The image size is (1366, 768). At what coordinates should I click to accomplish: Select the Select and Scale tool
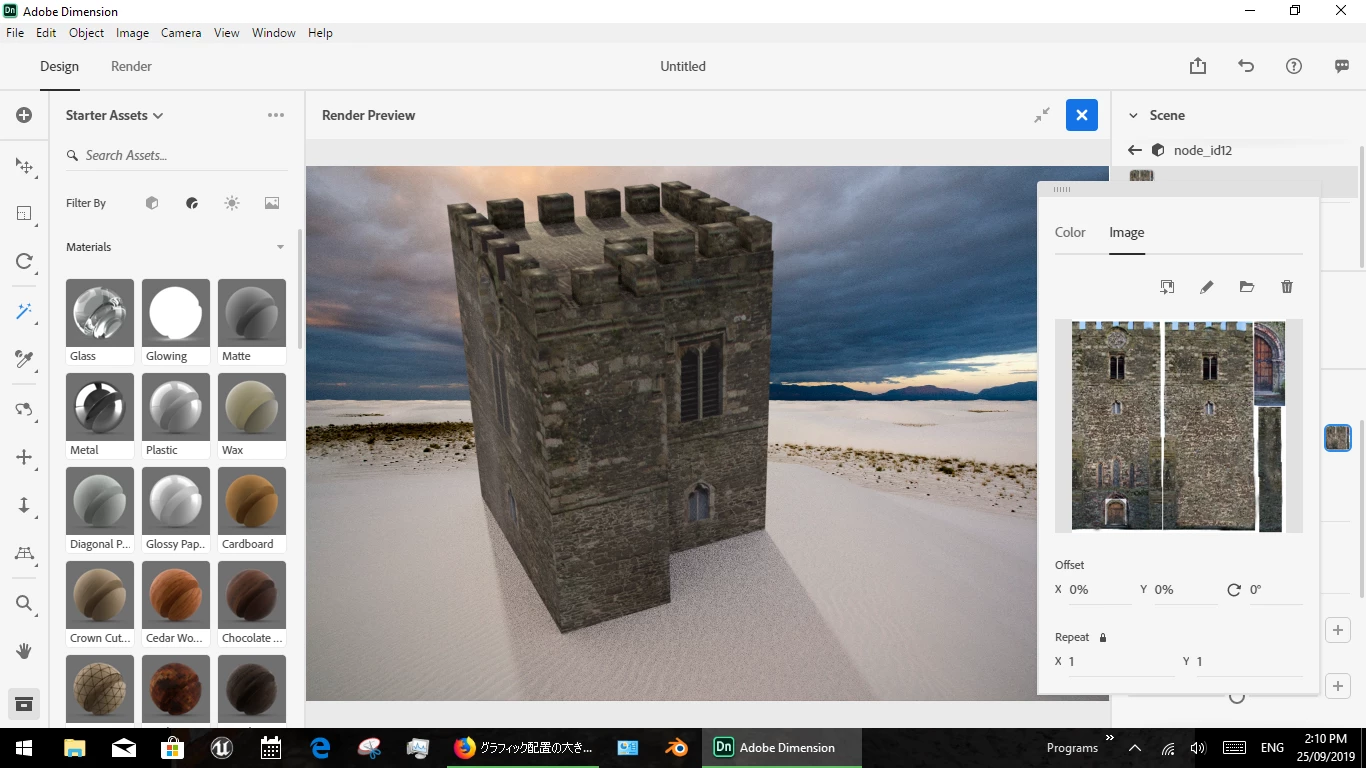pyautogui.click(x=24, y=213)
